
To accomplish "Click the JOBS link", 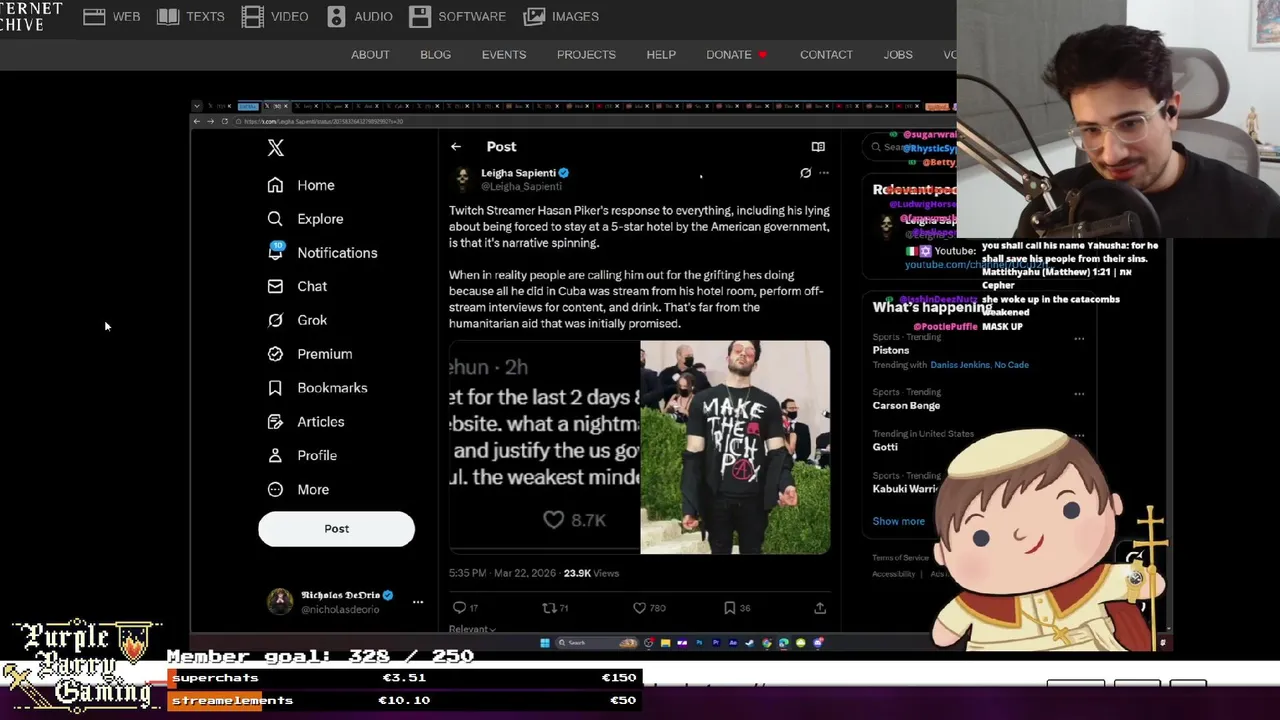I will coord(898,55).
